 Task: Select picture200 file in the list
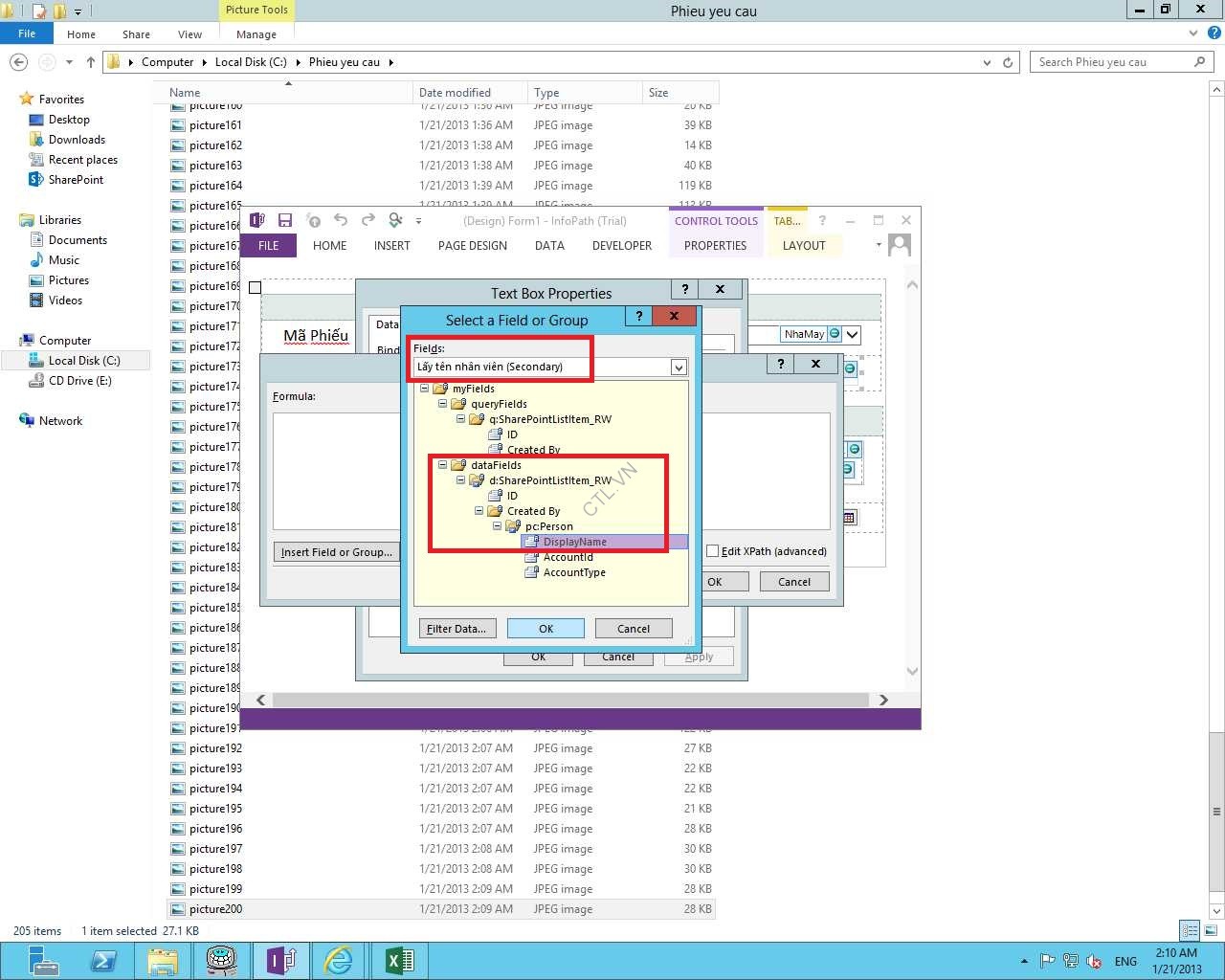215,909
